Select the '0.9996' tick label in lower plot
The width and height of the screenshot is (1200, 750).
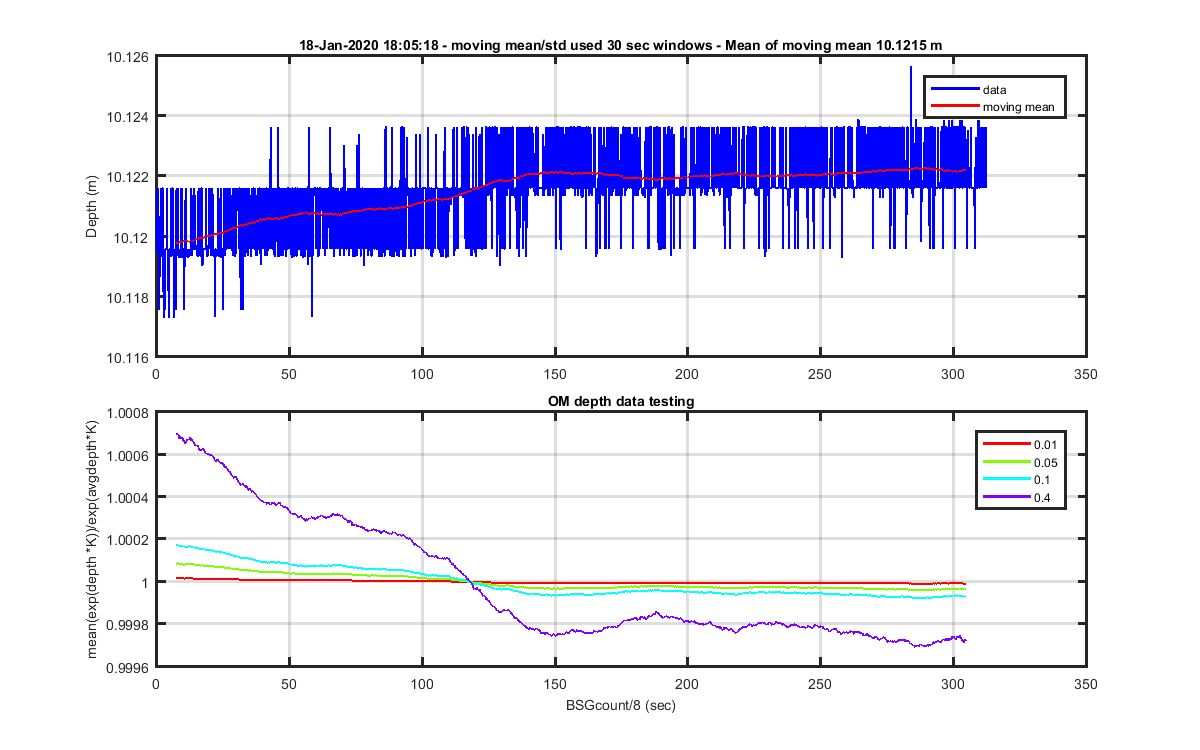click(128, 667)
